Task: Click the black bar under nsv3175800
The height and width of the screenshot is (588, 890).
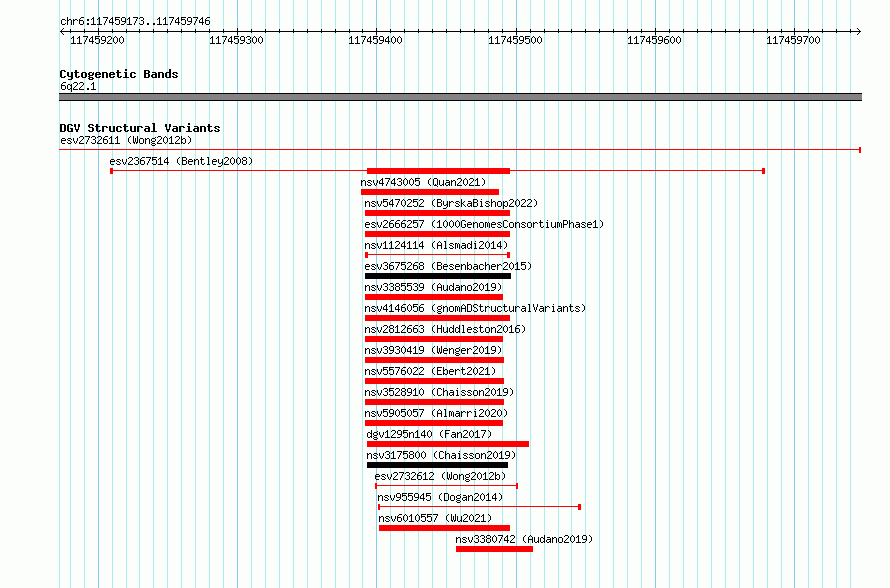Action: 438,465
